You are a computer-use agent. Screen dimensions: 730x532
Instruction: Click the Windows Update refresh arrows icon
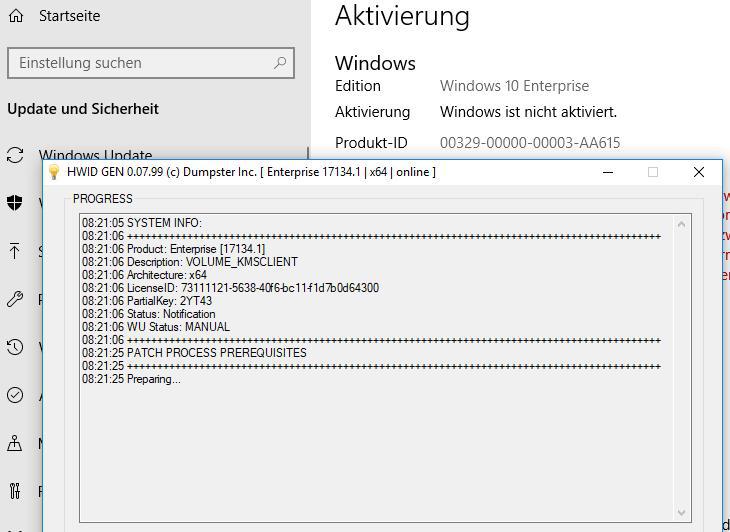pyautogui.click(x=15, y=155)
